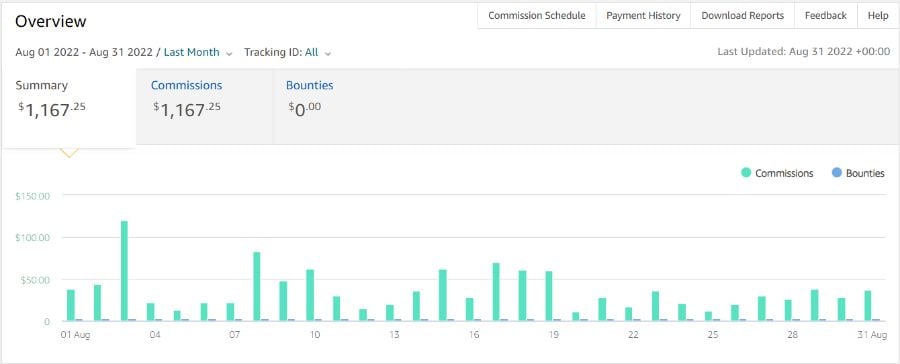Click the commission bar for 31 Aug
The height and width of the screenshot is (364, 900).
point(868,306)
